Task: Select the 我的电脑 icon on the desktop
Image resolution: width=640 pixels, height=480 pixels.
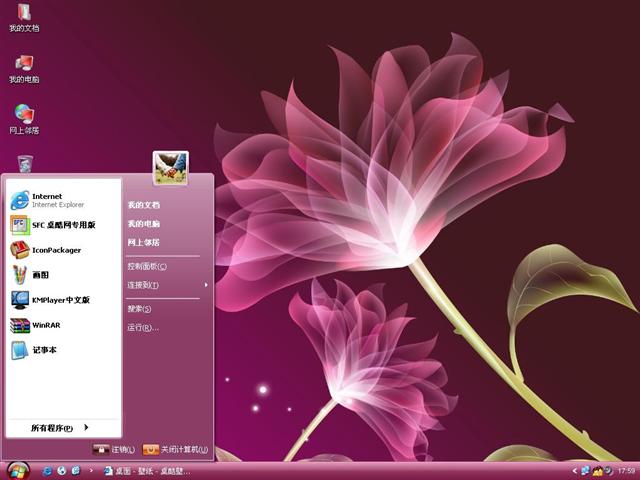Action: point(24,69)
